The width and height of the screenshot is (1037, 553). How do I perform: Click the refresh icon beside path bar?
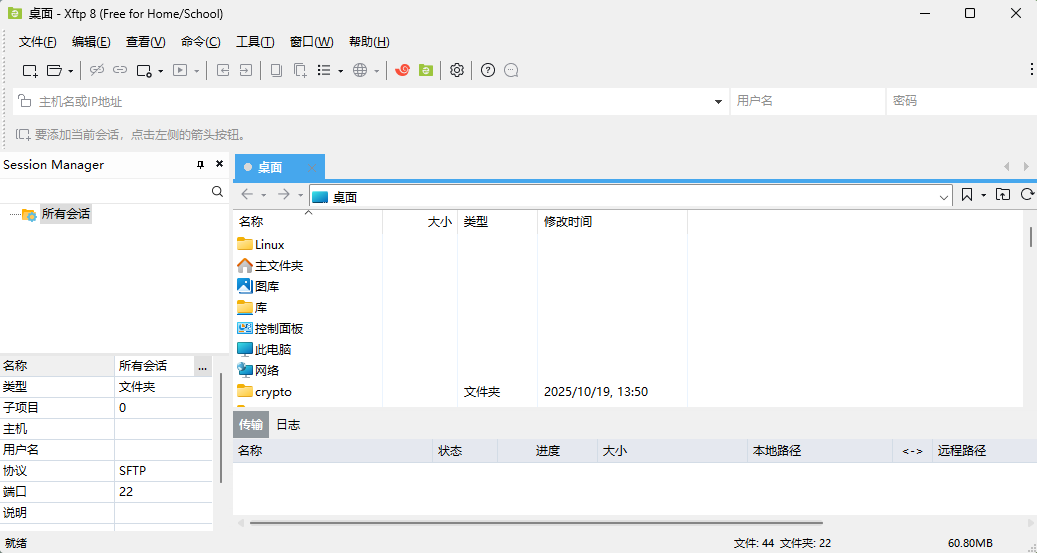coord(1027,195)
